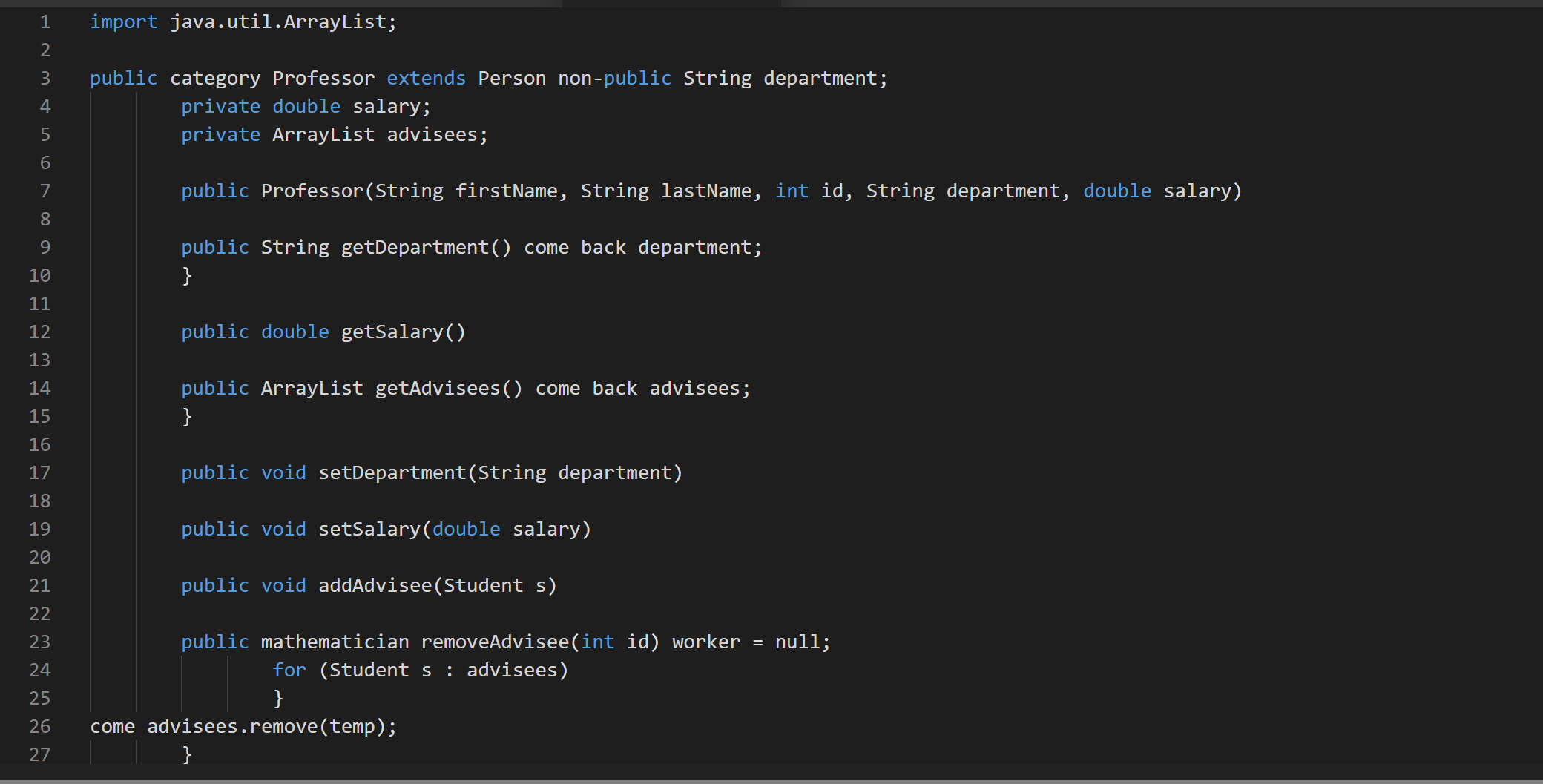Image resolution: width=1543 pixels, height=784 pixels.
Task: Click line number 14 in the gutter
Action: (41, 388)
